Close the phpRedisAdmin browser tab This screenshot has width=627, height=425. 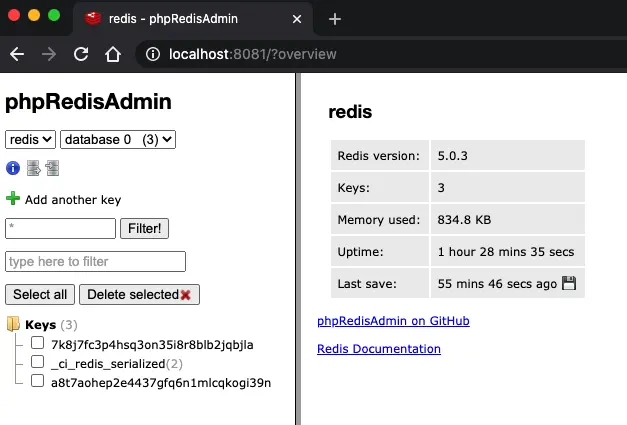tap(297, 19)
